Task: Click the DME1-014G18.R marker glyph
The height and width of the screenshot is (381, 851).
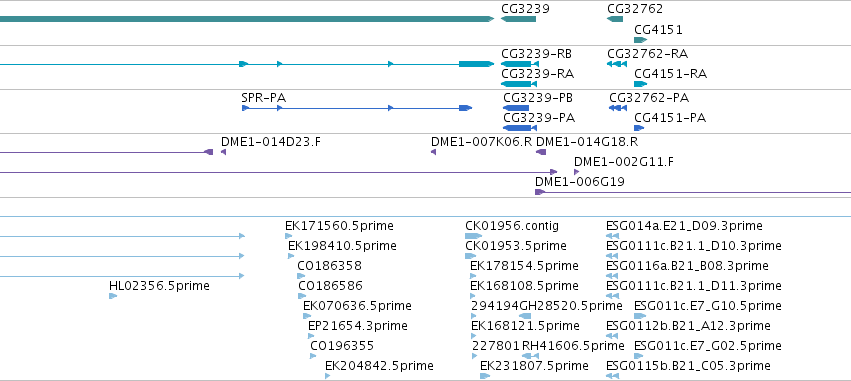Action: tap(541, 152)
